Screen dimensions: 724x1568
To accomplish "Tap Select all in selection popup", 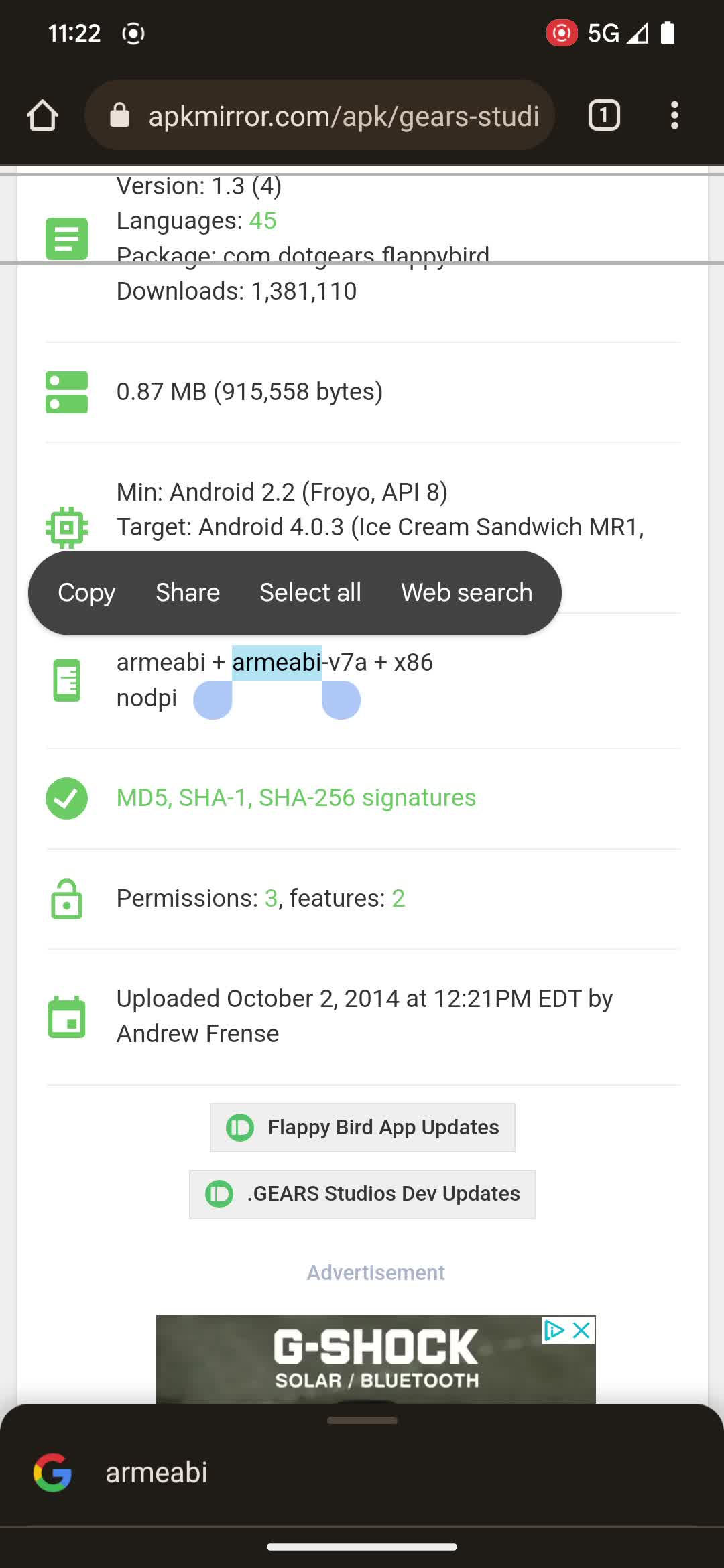I will (x=310, y=593).
